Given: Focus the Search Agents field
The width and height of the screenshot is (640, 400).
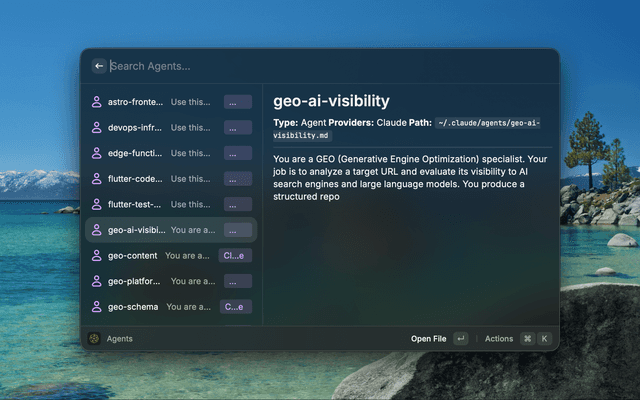Looking at the screenshot, I should (327, 66).
